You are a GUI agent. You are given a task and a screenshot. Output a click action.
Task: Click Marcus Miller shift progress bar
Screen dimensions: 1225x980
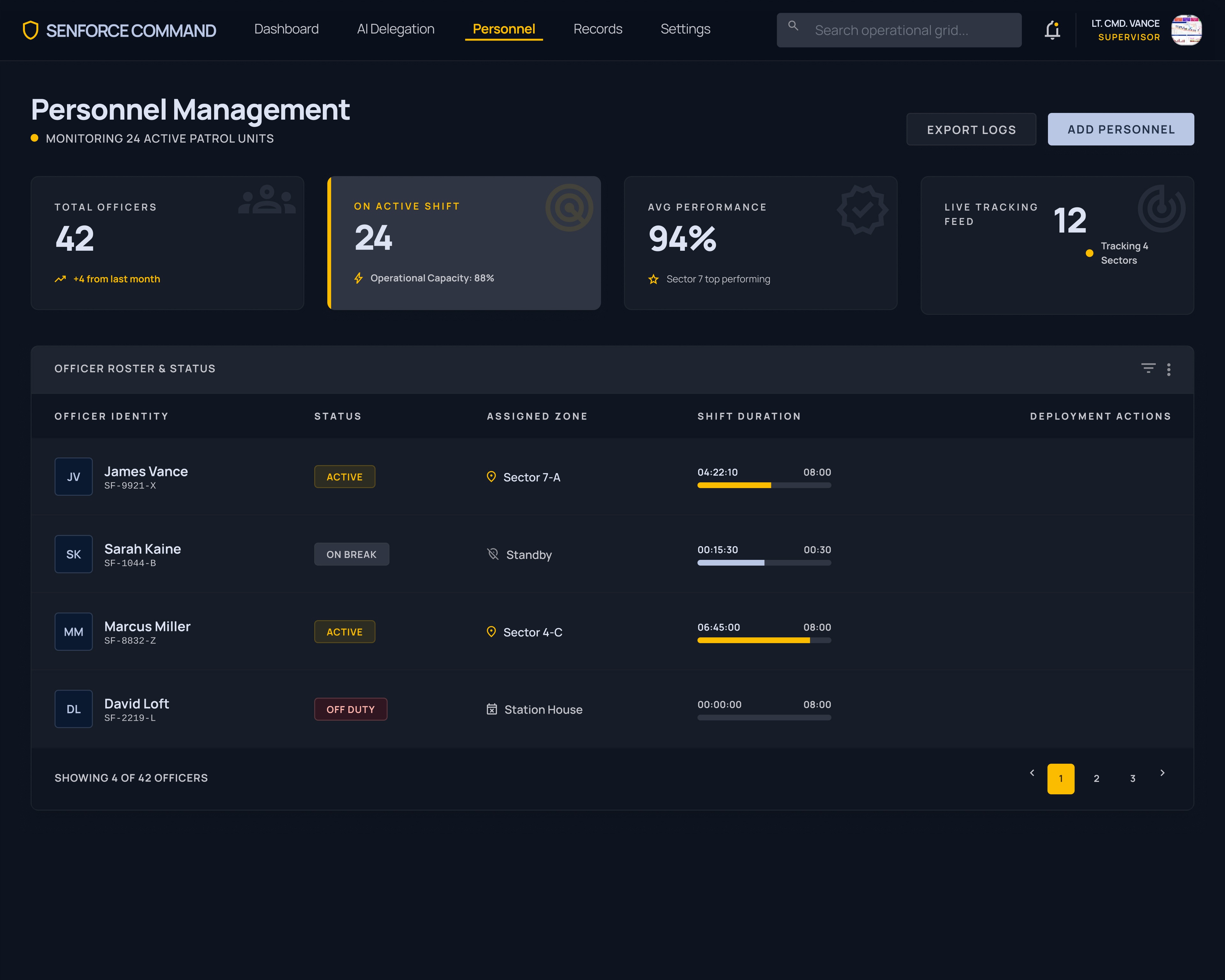point(764,640)
